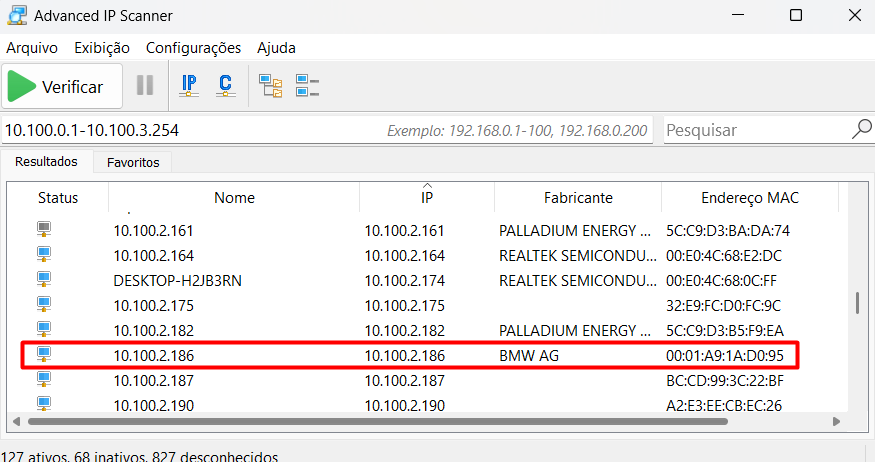
Task: Click PALLADIUM ENERGY cell for 10.100.2.182
Action: point(575,331)
